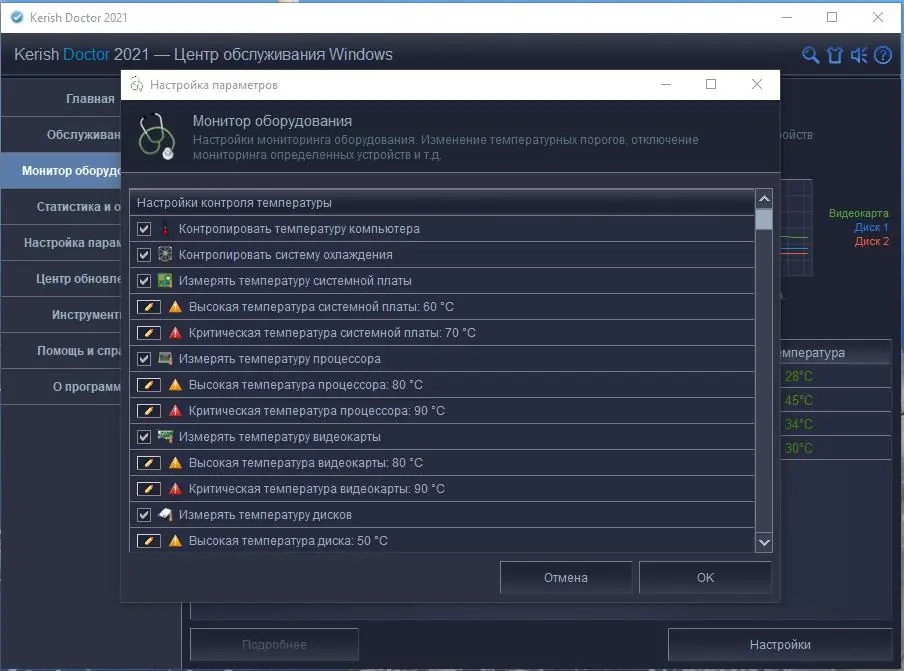Open Центр обновления sidebar tab
The height and width of the screenshot is (671, 904).
point(61,278)
